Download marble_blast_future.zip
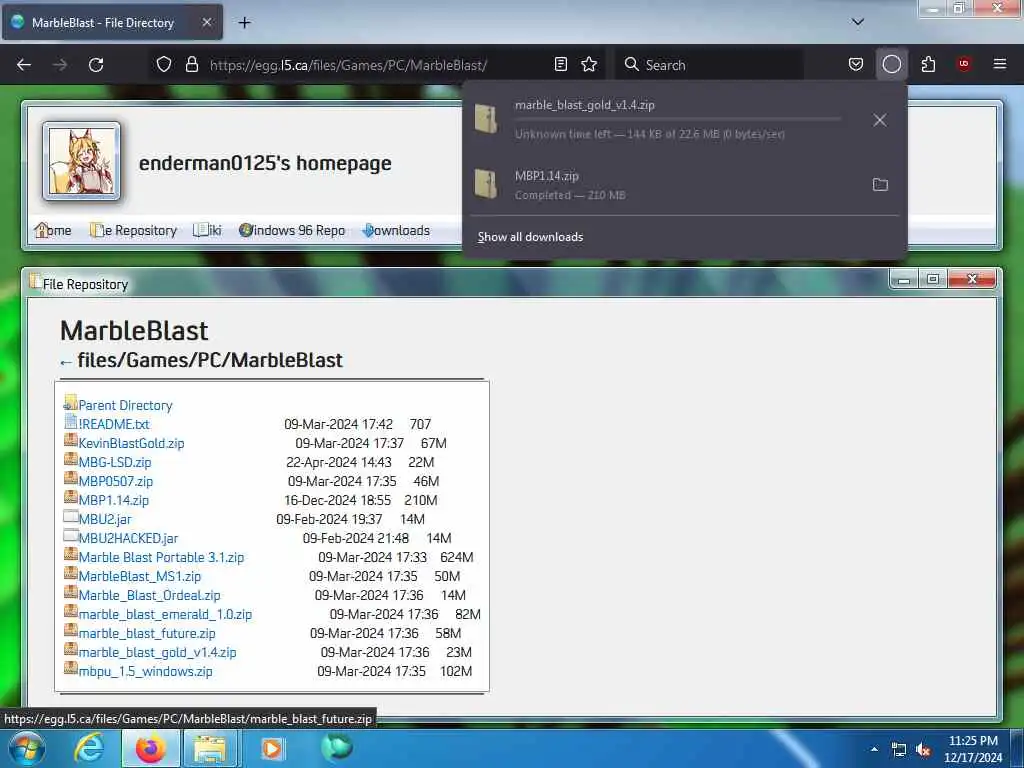This screenshot has height=768, width=1024. click(147, 633)
